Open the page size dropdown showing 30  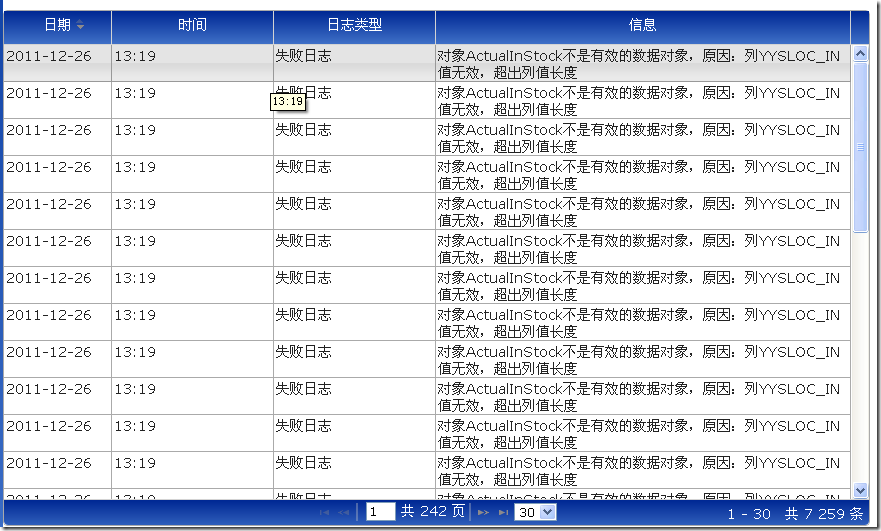[535, 512]
